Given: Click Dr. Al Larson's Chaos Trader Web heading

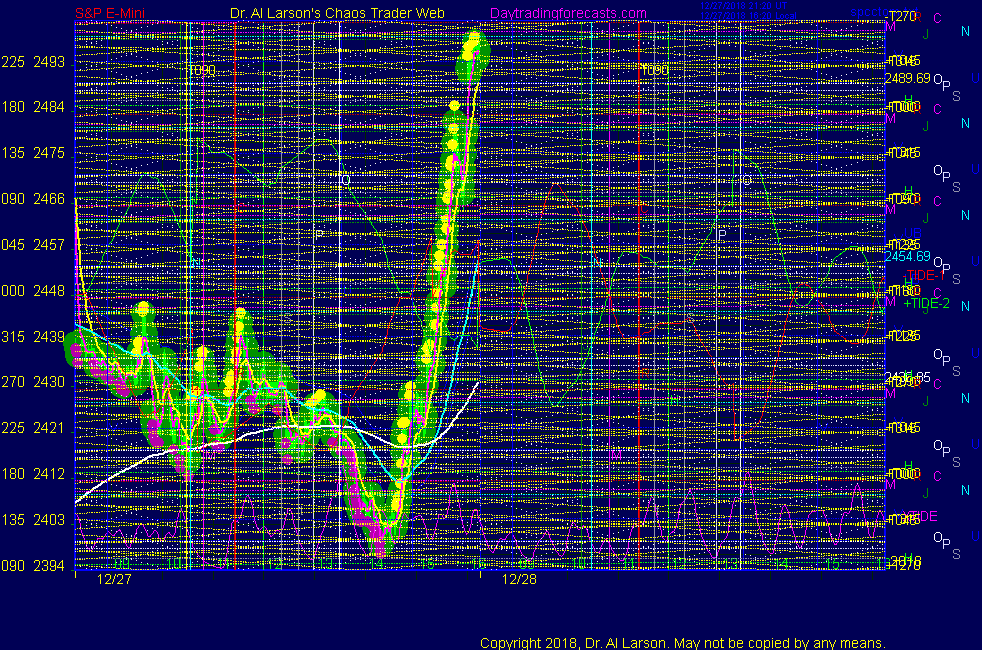Looking at the screenshot, I should tap(337, 13).
